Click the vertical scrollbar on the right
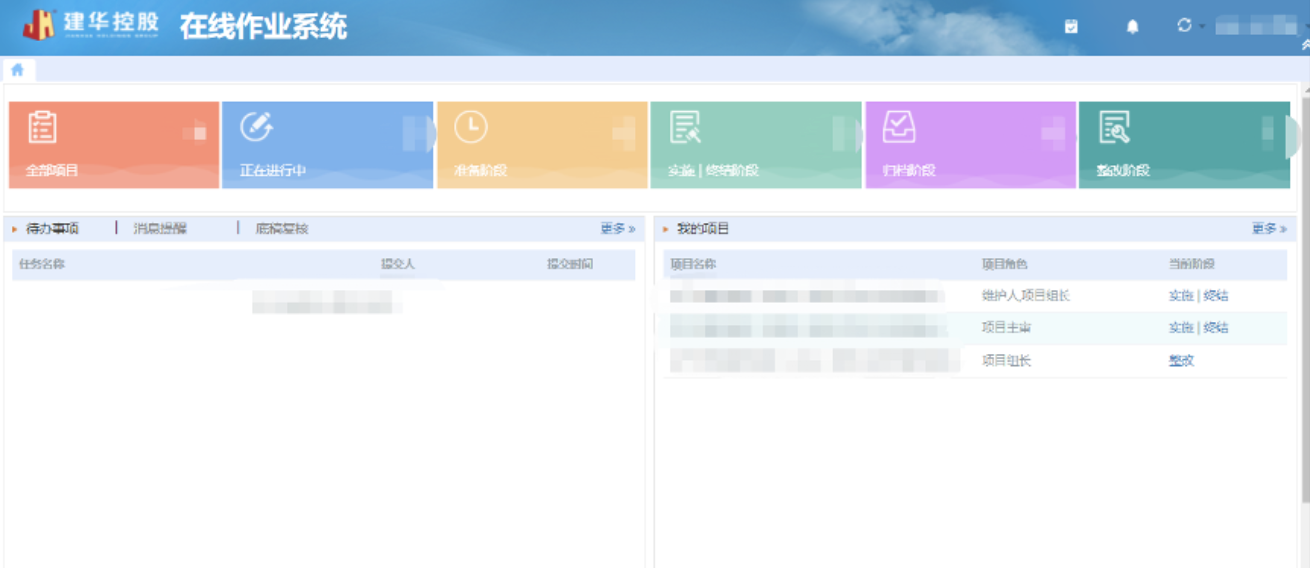The height and width of the screenshot is (568, 1310). click(x=1304, y=300)
